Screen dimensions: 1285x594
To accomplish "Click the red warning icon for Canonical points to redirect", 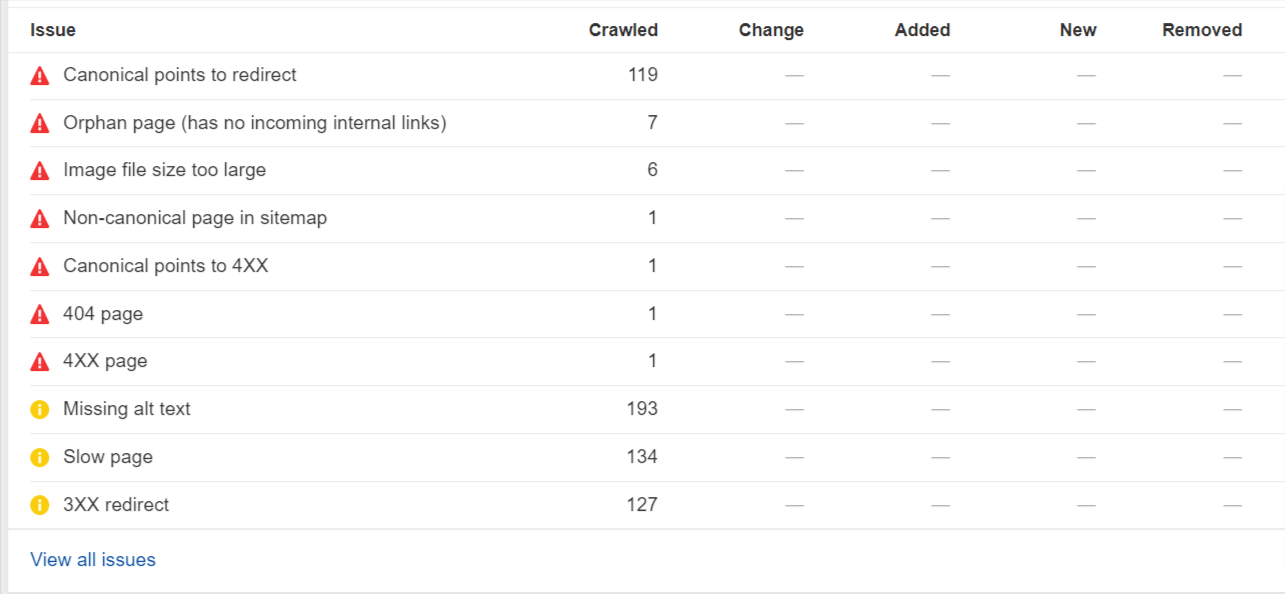I will pyautogui.click(x=40, y=76).
